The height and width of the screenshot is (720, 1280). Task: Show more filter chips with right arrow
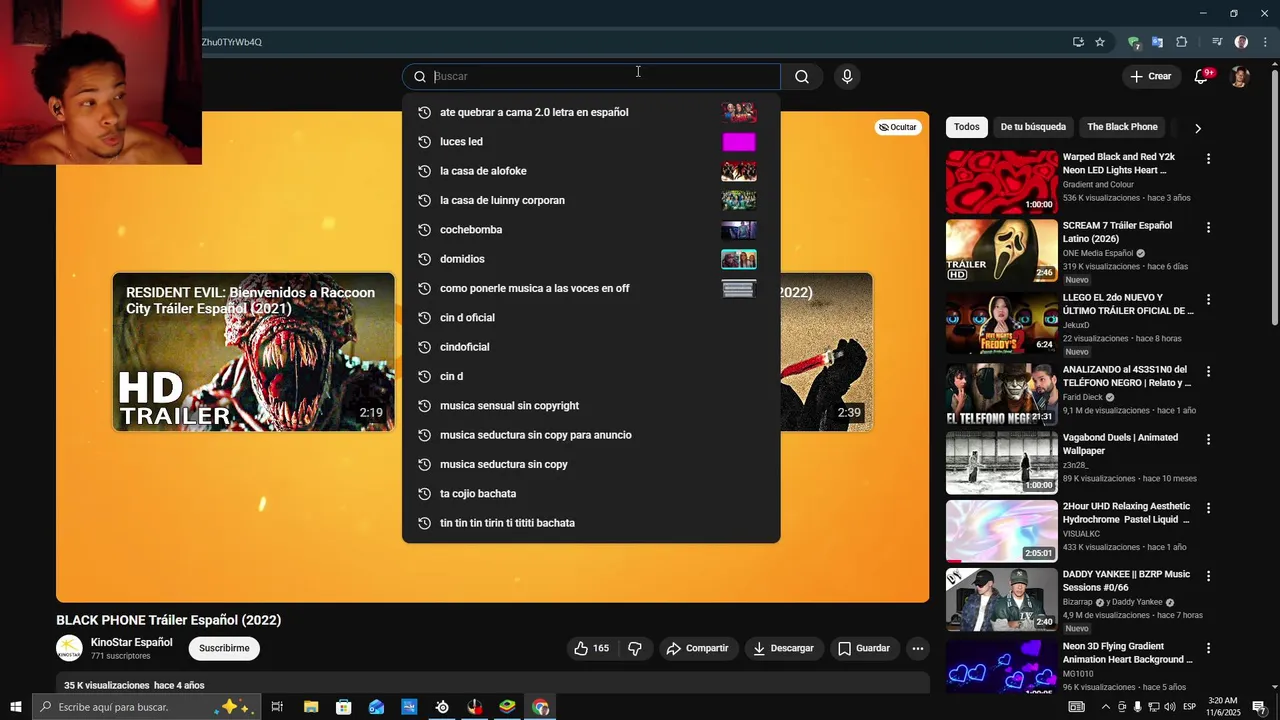tap(1197, 128)
